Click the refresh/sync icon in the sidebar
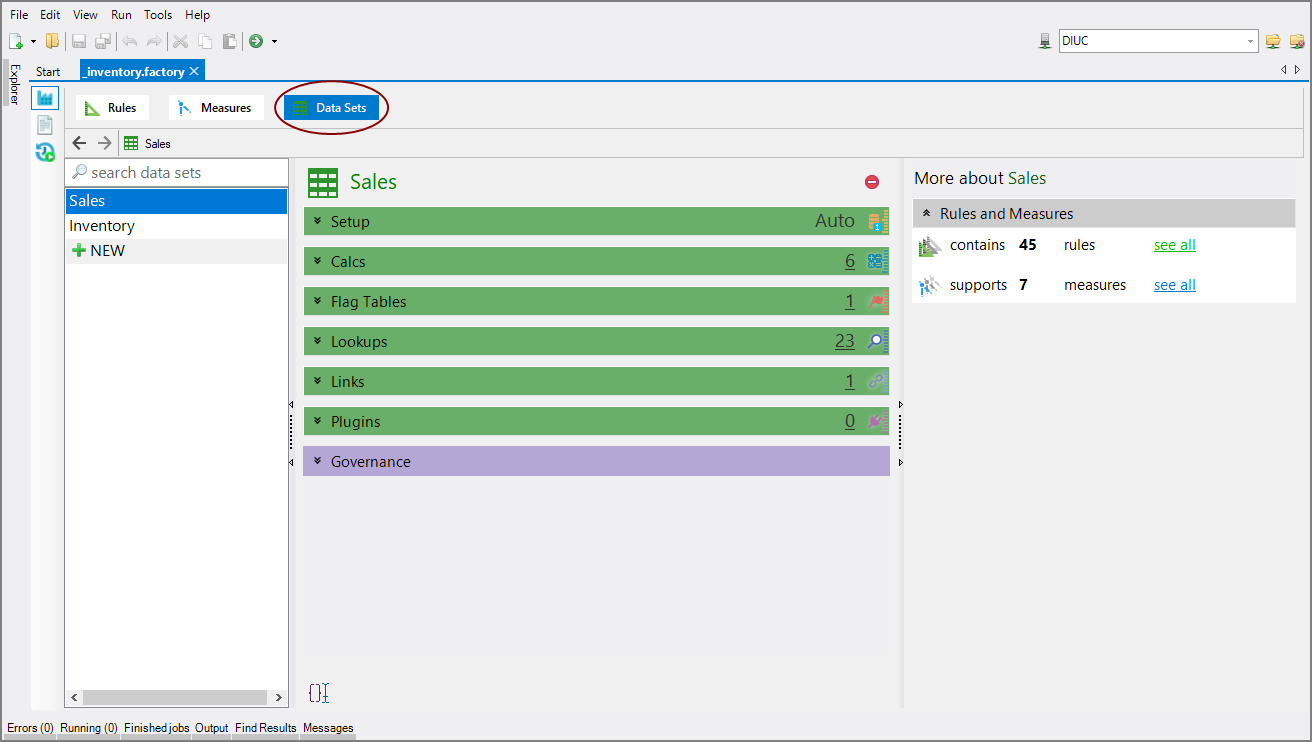 pyautogui.click(x=45, y=152)
